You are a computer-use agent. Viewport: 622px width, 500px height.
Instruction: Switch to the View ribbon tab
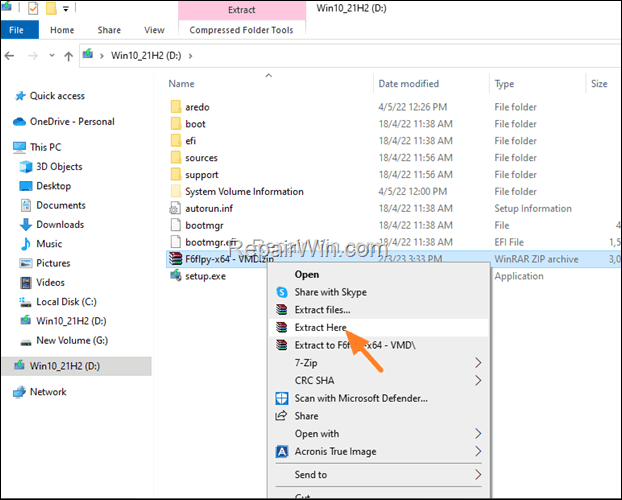[154, 30]
